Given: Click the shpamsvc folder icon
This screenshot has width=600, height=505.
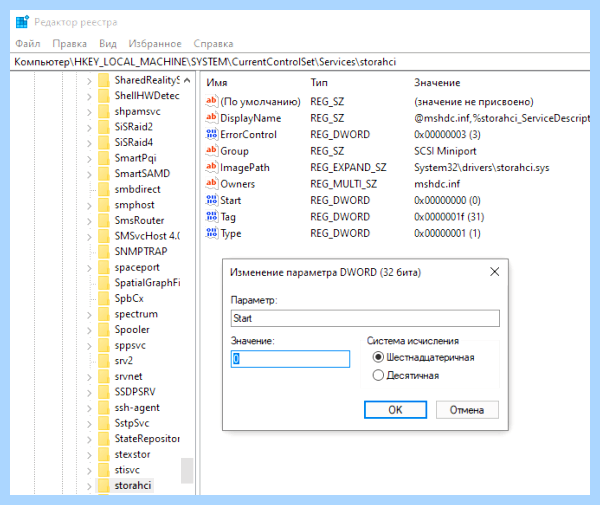Looking at the screenshot, I should [x=104, y=111].
